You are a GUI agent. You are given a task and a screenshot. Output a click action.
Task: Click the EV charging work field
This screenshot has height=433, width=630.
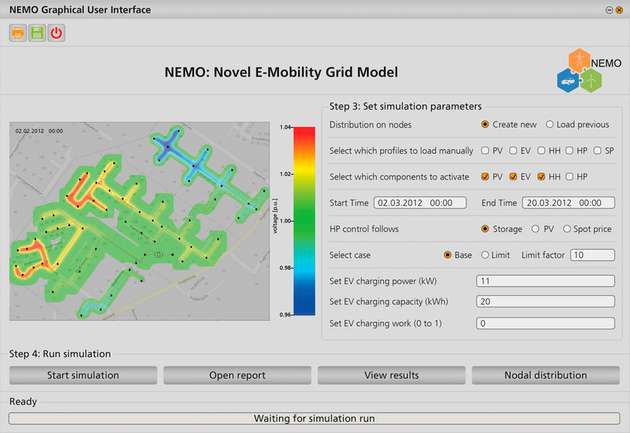546,323
